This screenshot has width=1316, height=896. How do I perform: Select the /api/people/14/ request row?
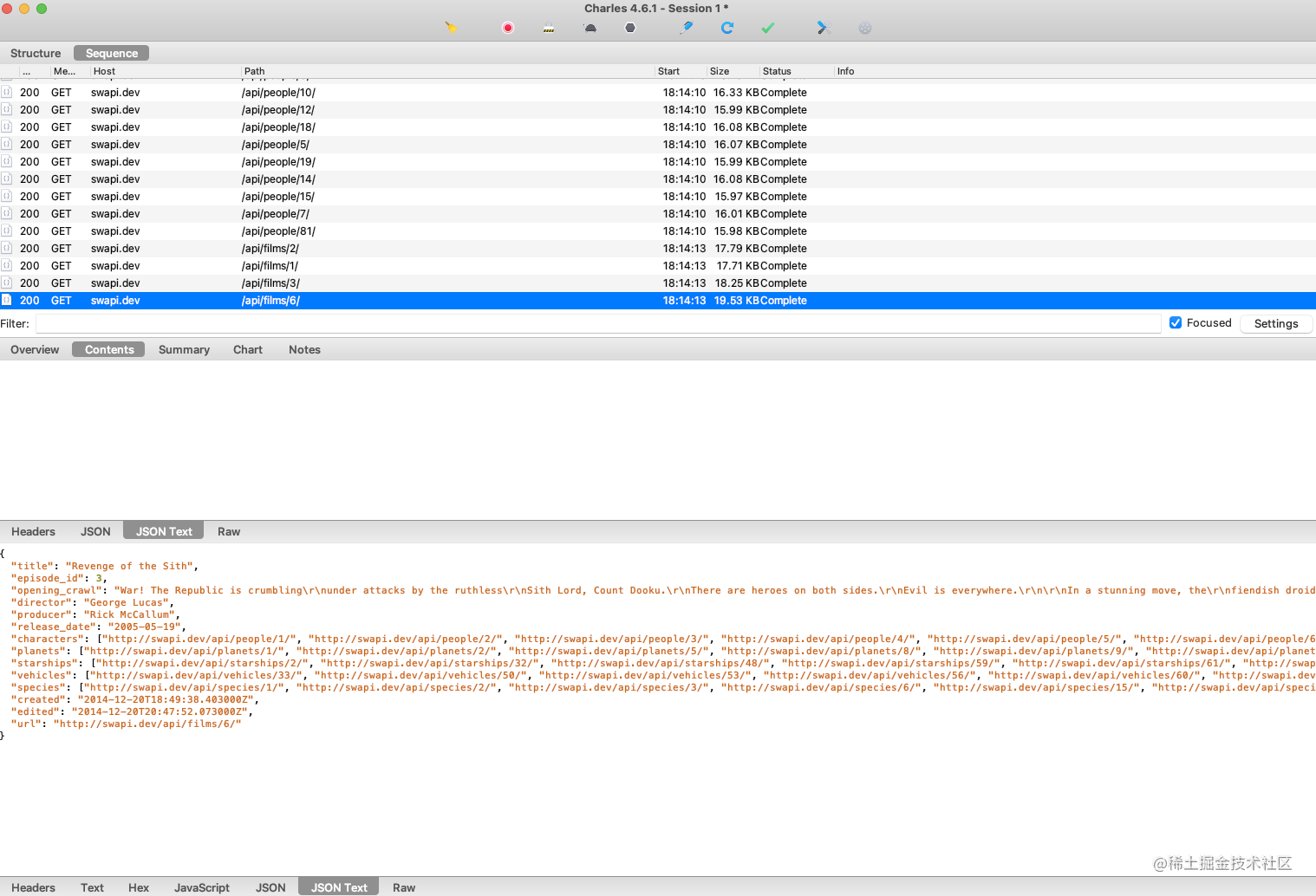[658, 179]
